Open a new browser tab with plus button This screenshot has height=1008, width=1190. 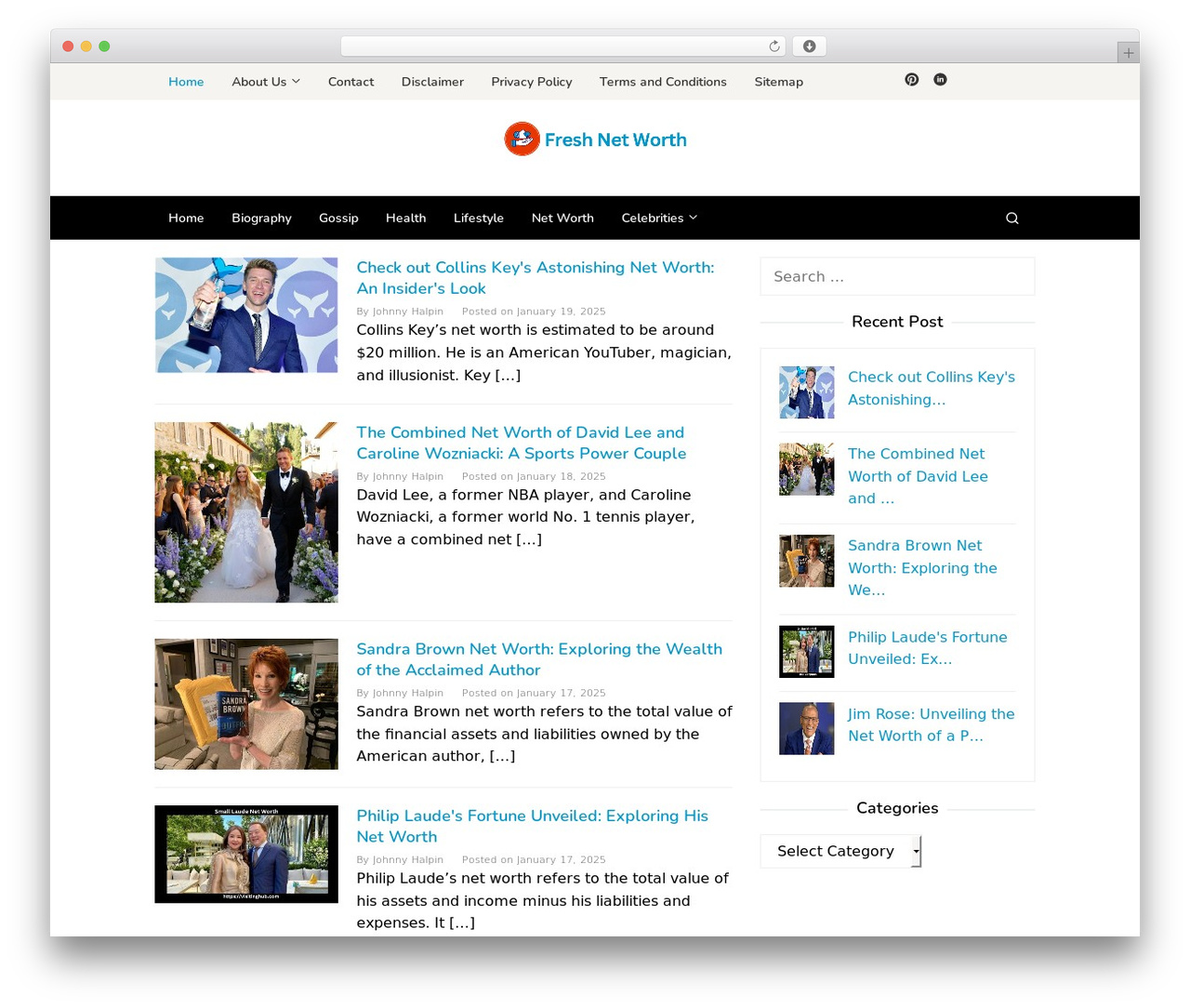[1128, 53]
